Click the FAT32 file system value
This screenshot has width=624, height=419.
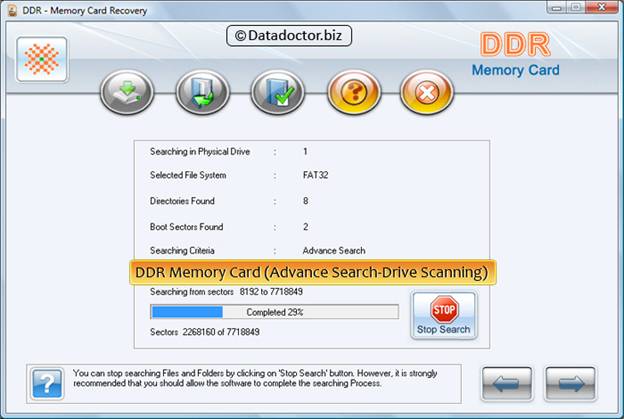(x=316, y=175)
